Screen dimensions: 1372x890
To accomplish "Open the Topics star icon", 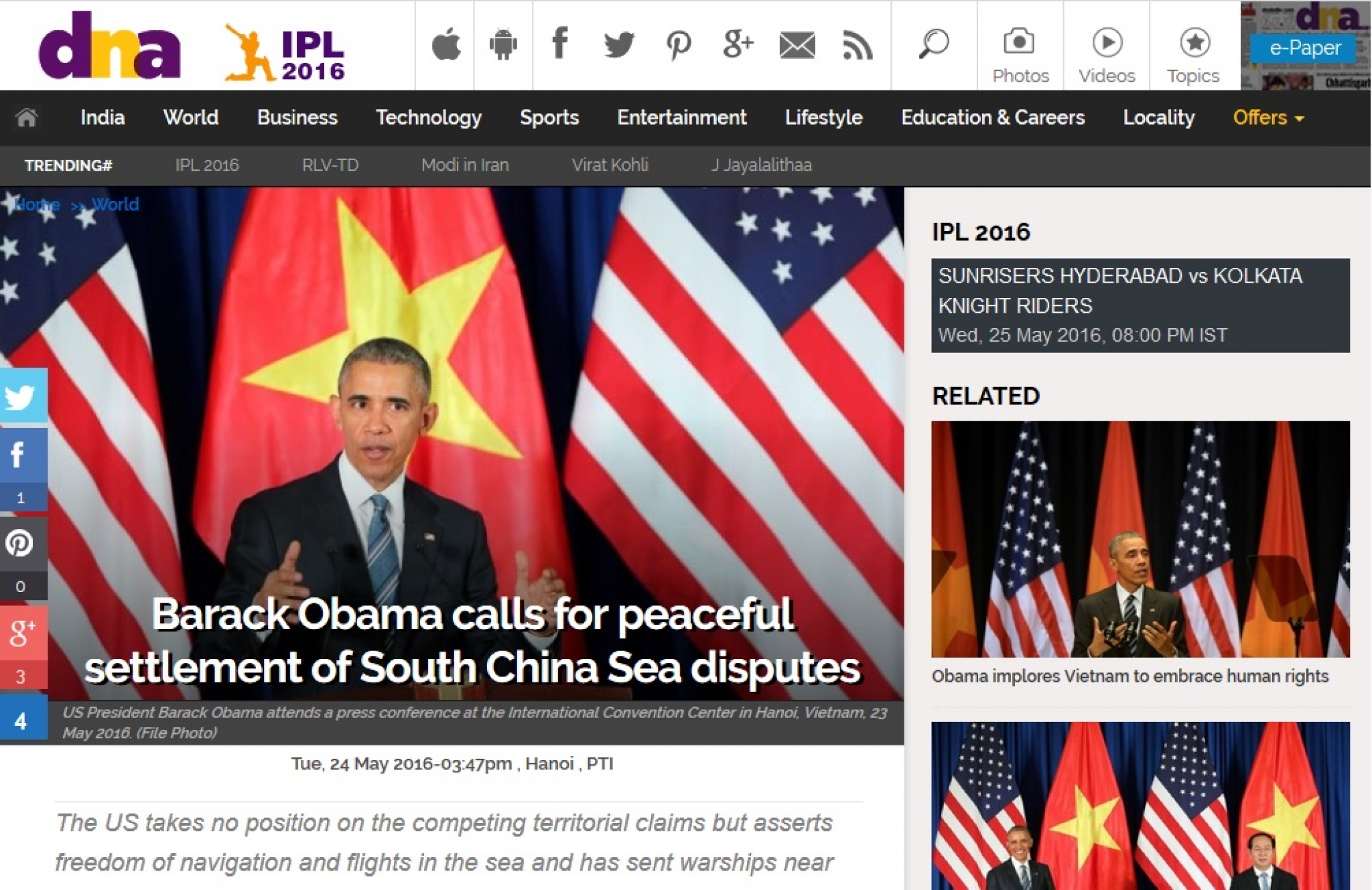I will click(x=1192, y=44).
